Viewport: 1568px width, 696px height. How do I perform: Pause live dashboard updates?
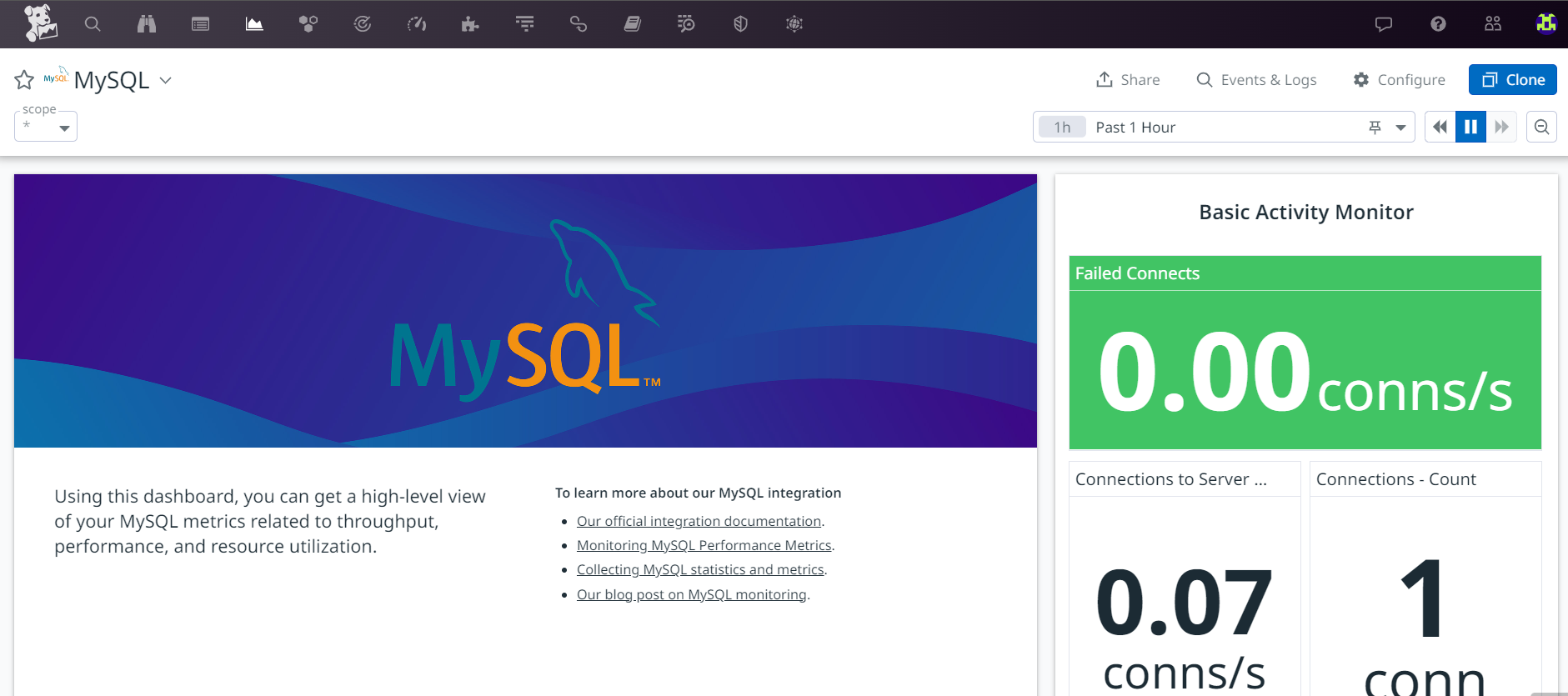1470,127
